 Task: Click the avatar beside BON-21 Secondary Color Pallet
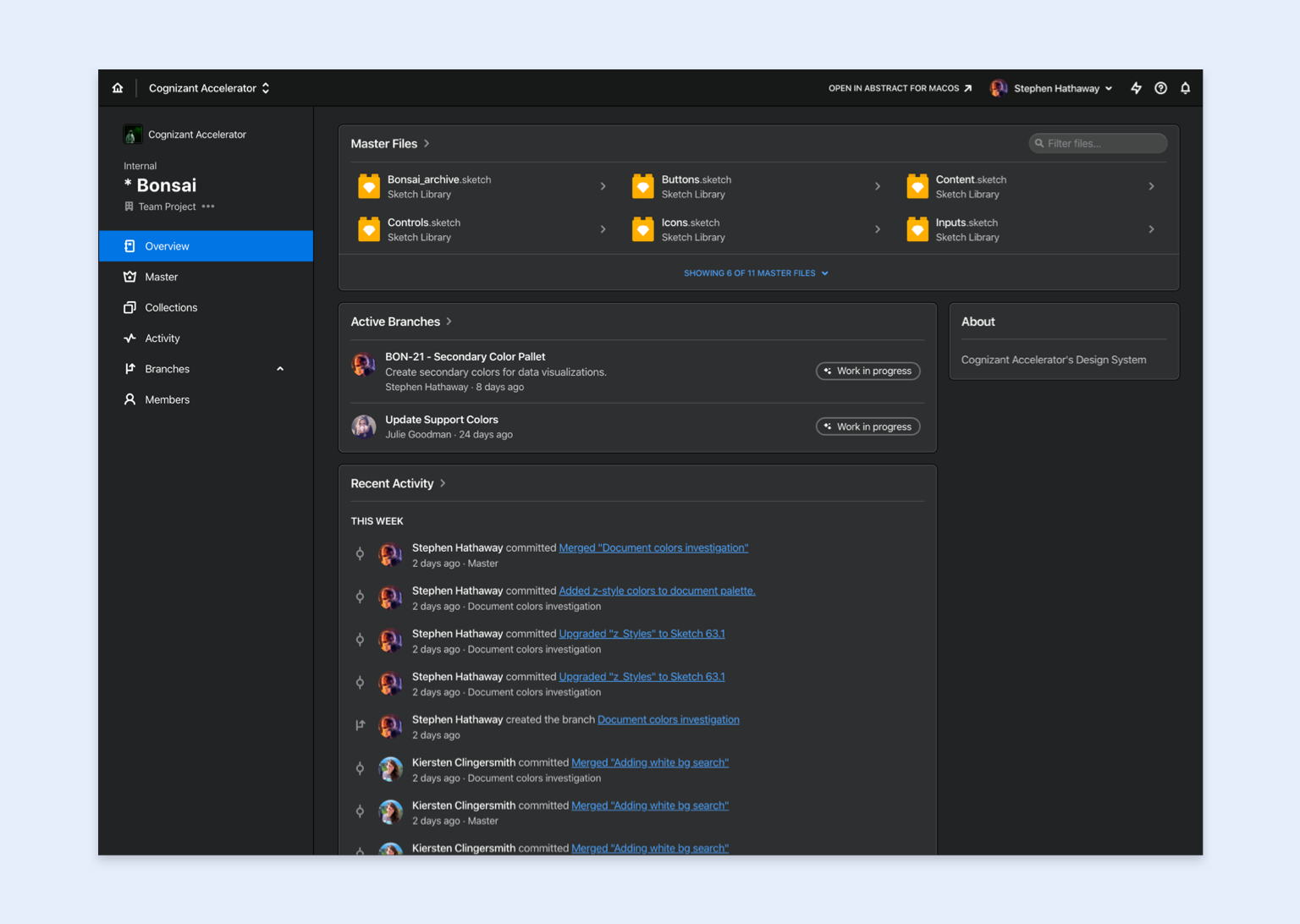click(x=364, y=365)
